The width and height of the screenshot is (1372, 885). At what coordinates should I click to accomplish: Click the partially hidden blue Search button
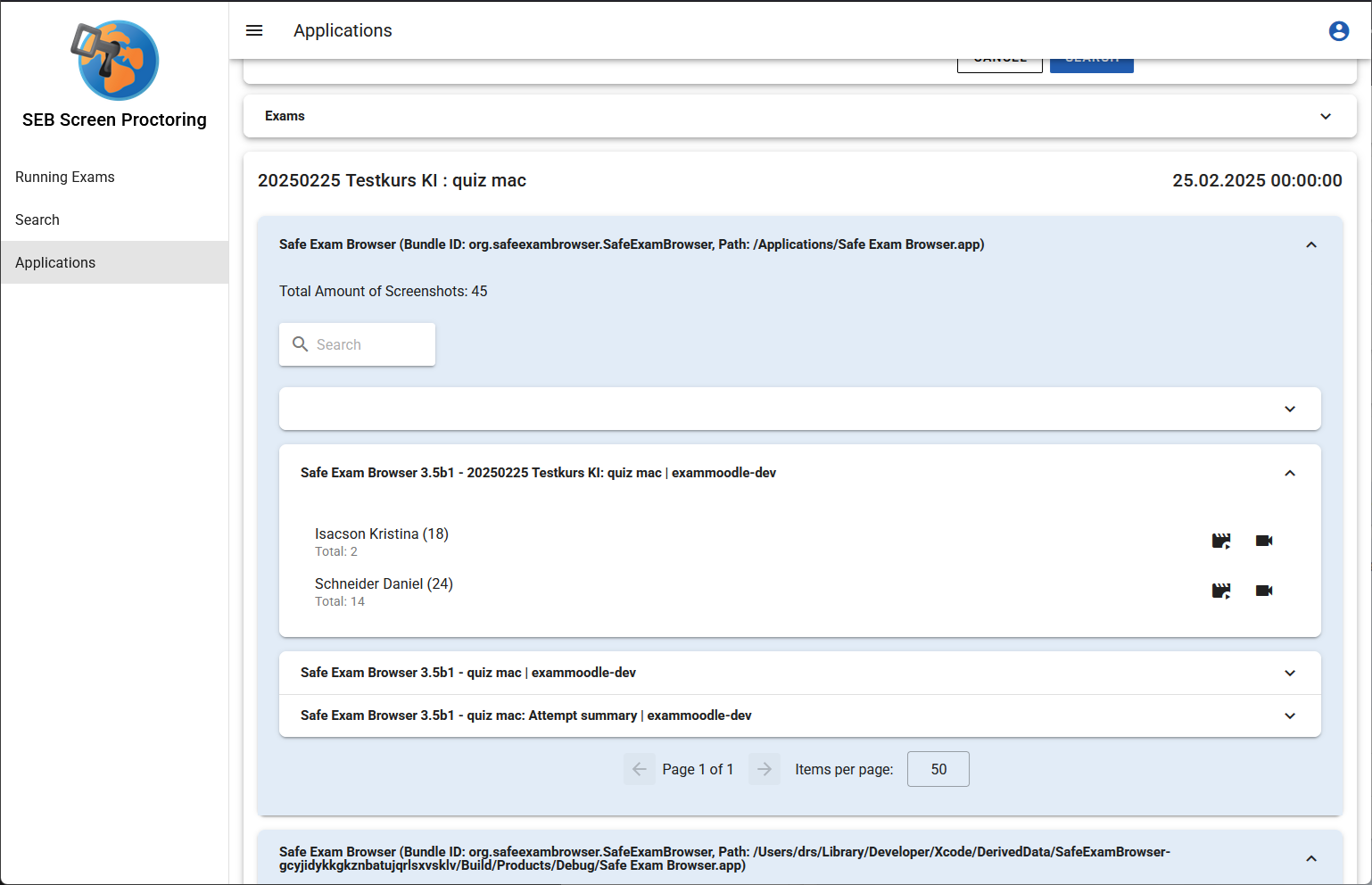[x=1092, y=65]
